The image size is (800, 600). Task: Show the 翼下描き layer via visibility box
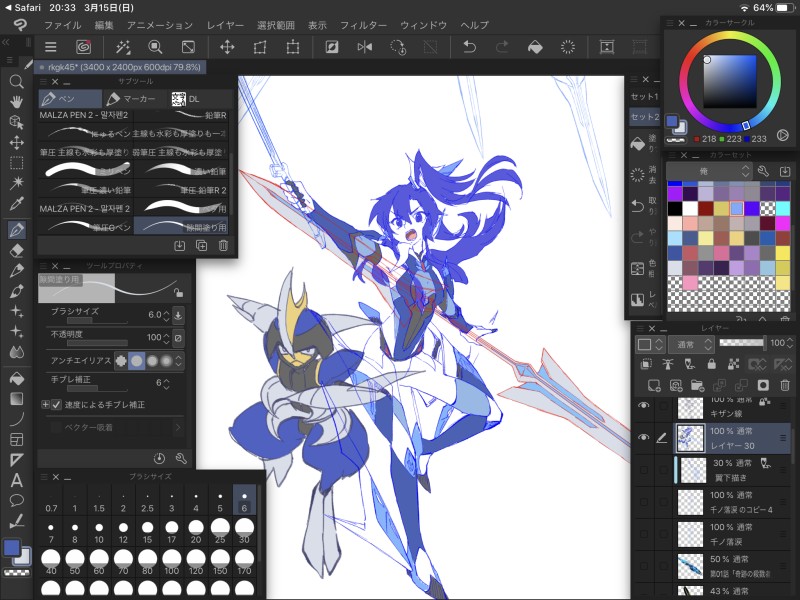click(644, 470)
